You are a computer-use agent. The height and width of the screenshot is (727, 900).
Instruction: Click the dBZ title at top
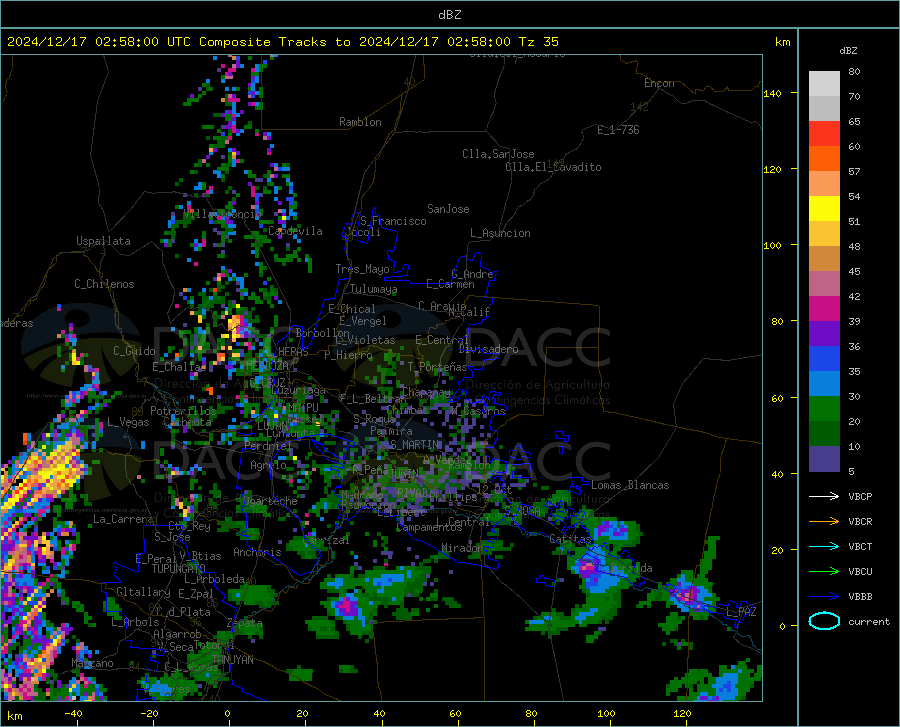(449, 15)
